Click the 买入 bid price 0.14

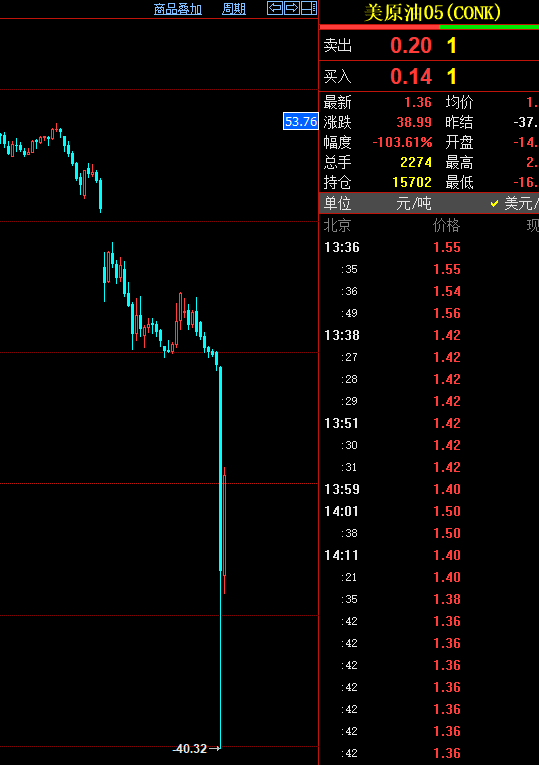[x=411, y=76]
